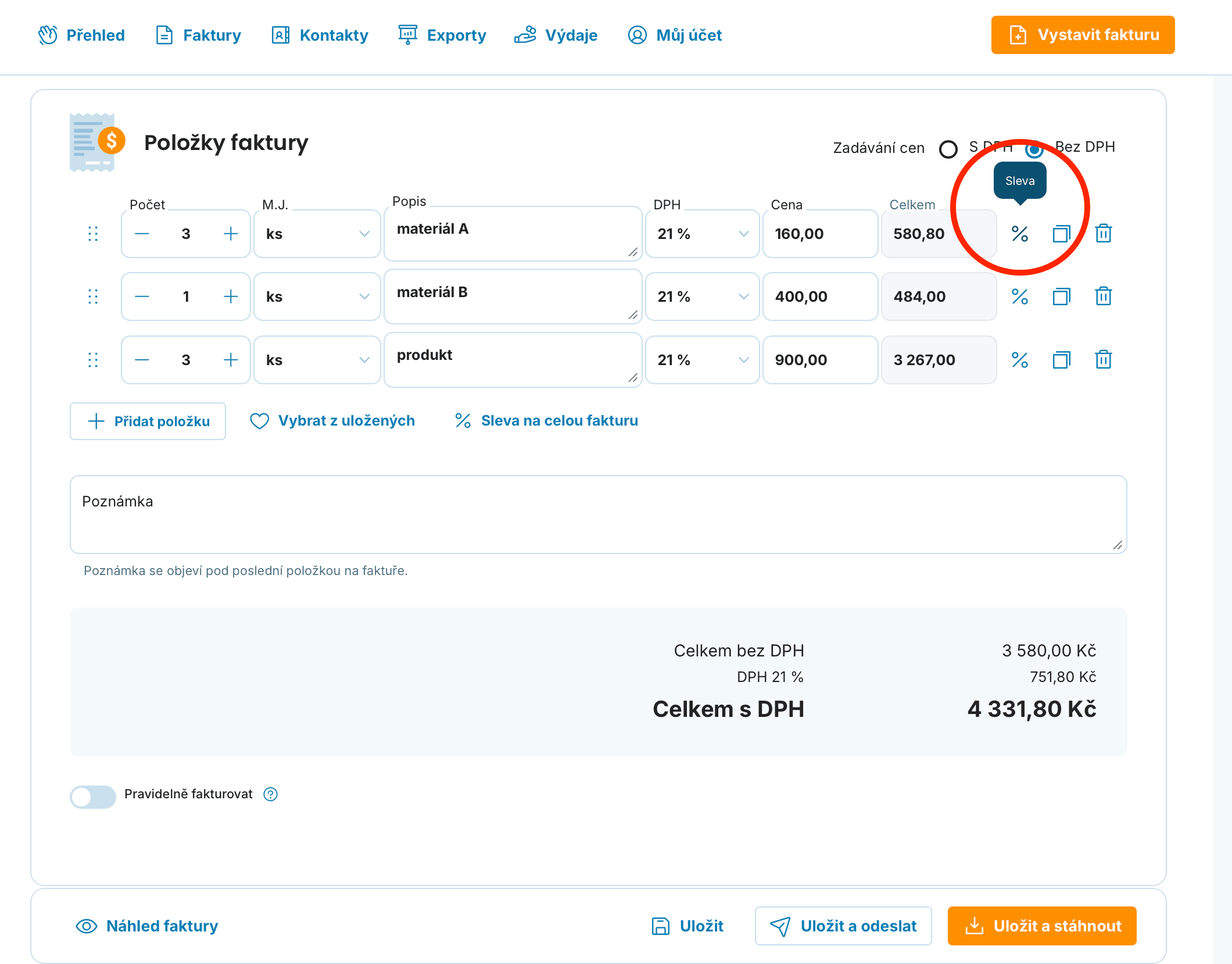Click discount percent icon for produkt row
This screenshot has width=1232, height=964.
click(x=1020, y=359)
